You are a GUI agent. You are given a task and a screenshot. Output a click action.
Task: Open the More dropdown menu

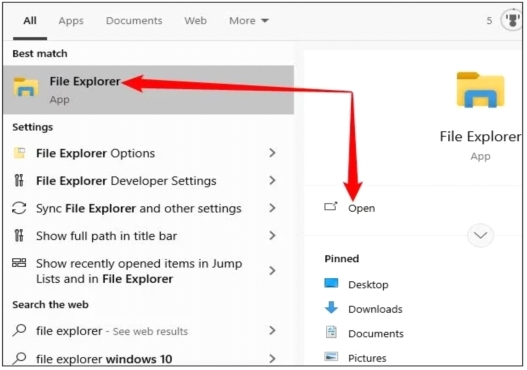pyautogui.click(x=249, y=21)
